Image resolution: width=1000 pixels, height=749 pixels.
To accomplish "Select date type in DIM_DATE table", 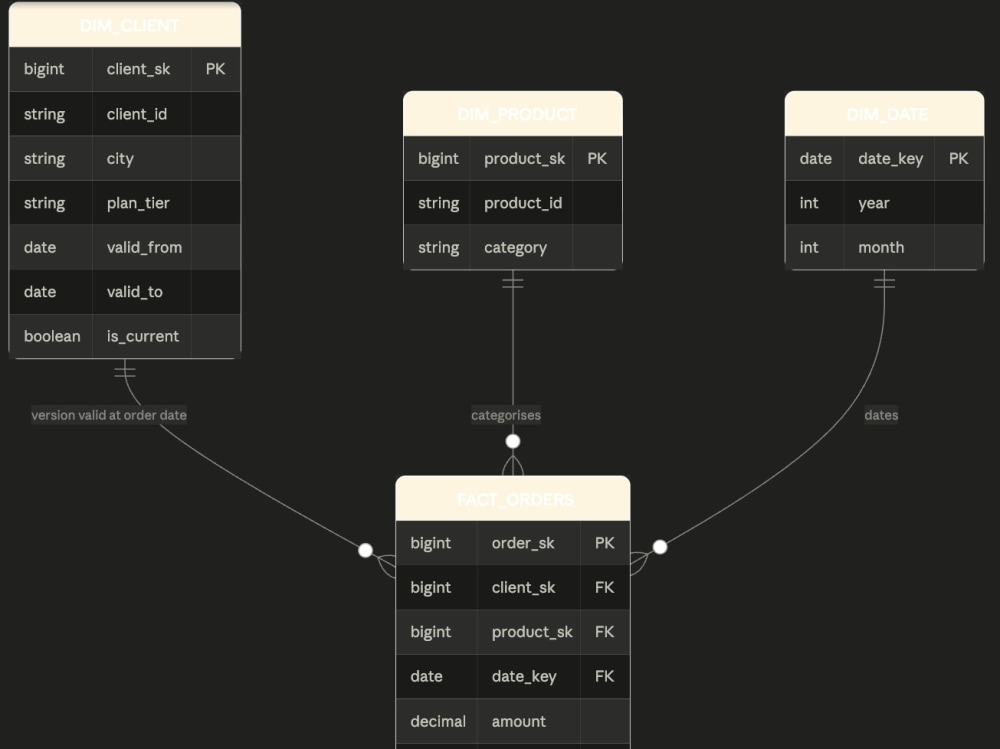I will click(816, 158).
